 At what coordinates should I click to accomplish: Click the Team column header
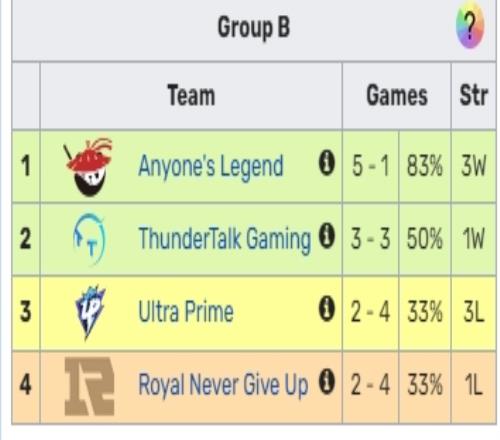coord(191,96)
